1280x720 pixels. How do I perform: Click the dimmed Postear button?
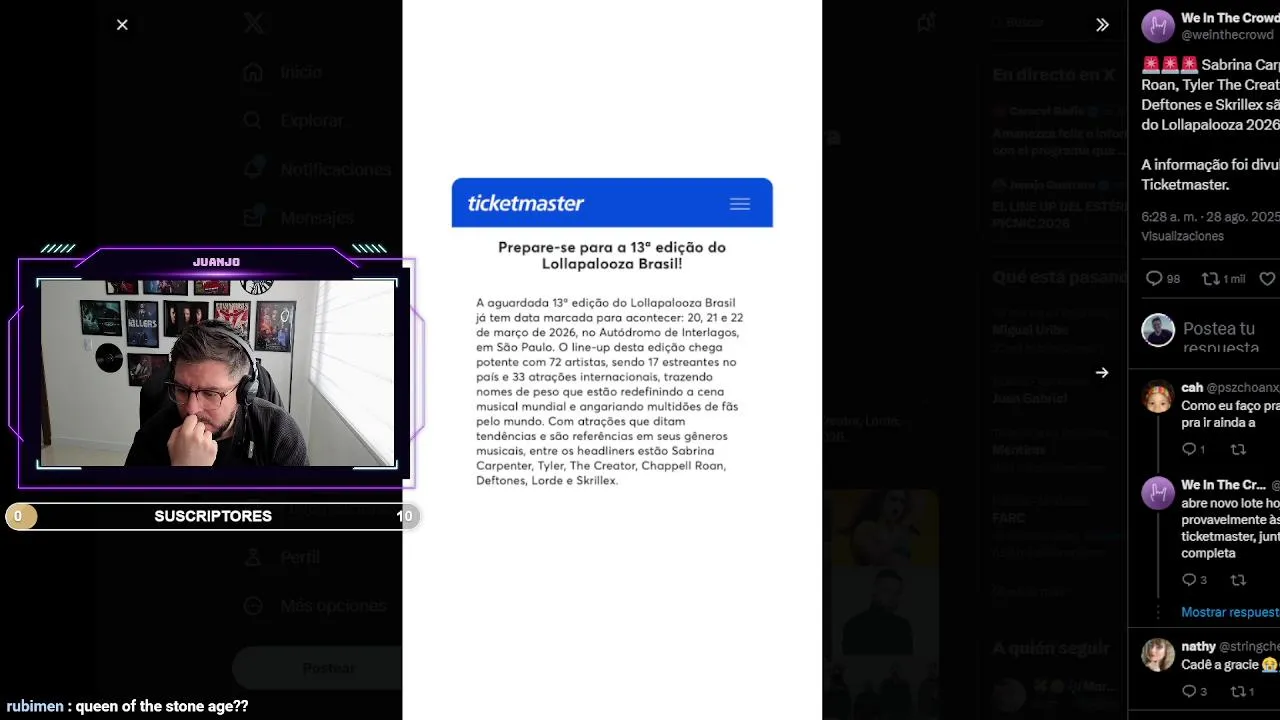click(x=317, y=668)
